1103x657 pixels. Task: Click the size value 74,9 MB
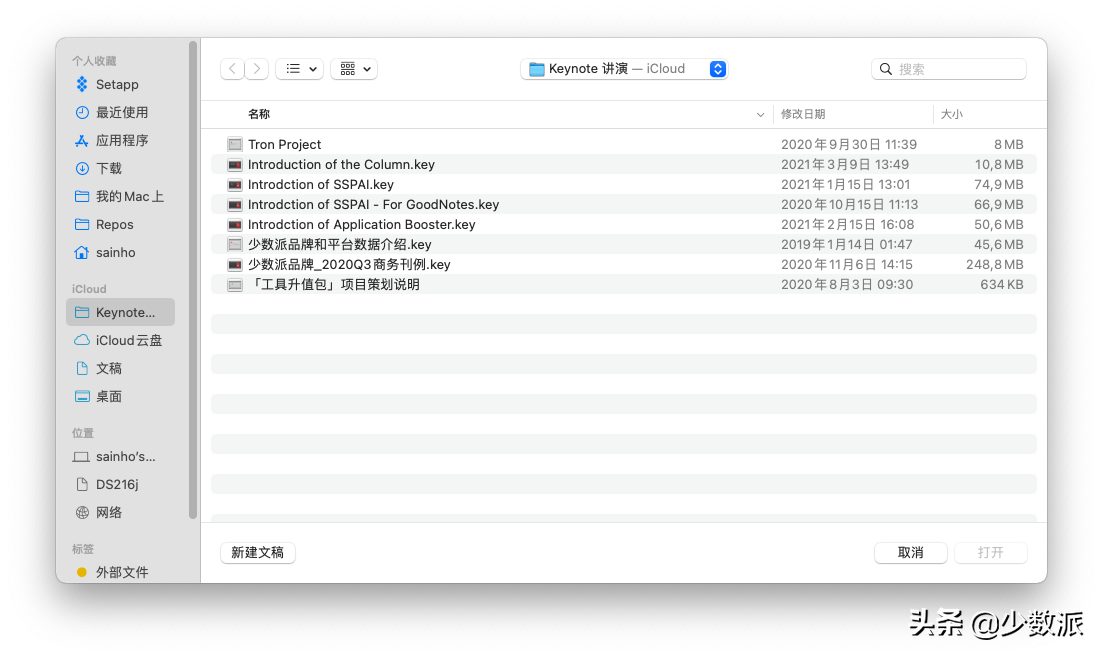tap(999, 185)
